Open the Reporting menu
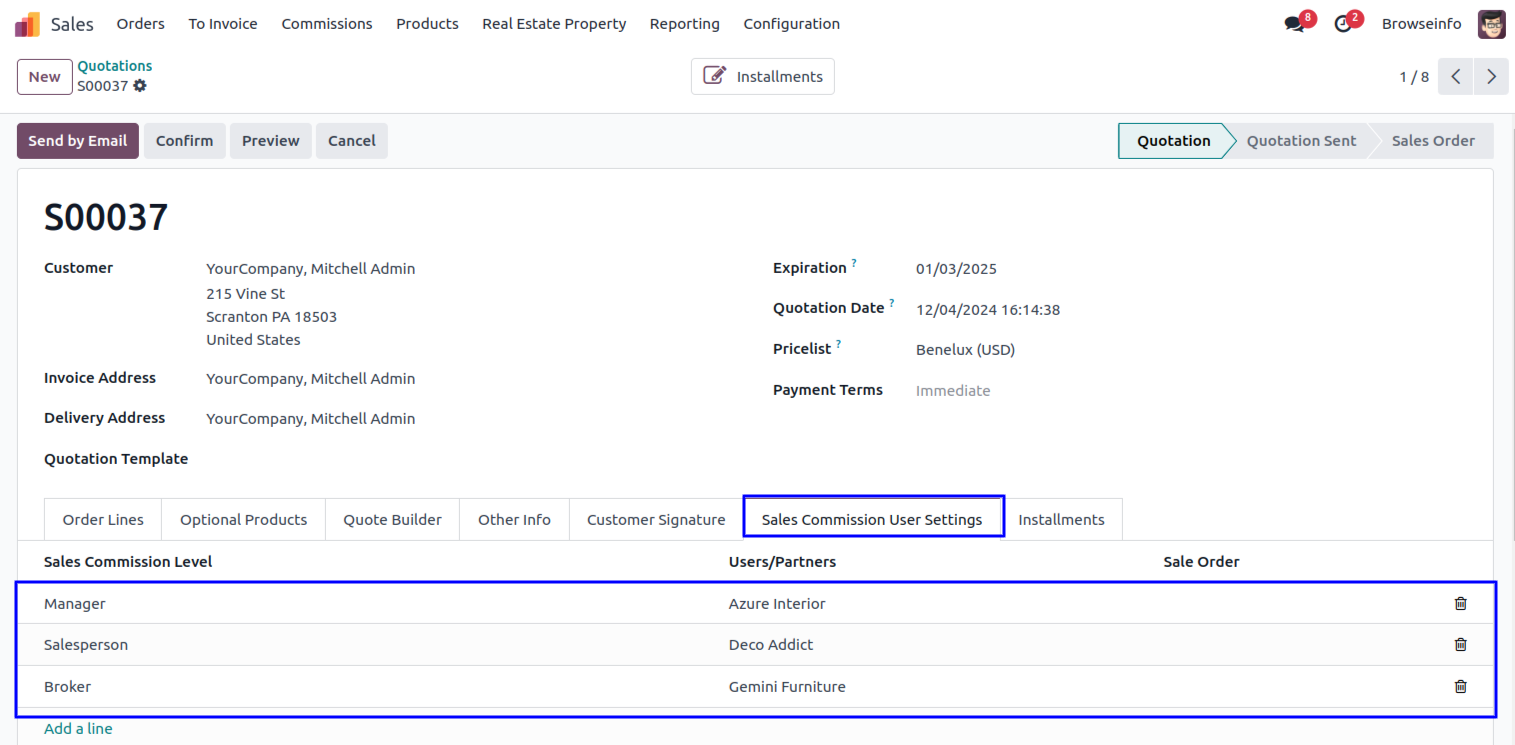Image resolution: width=1515 pixels, height=745 pixels. pyautogui.click(x=684, y=24)
